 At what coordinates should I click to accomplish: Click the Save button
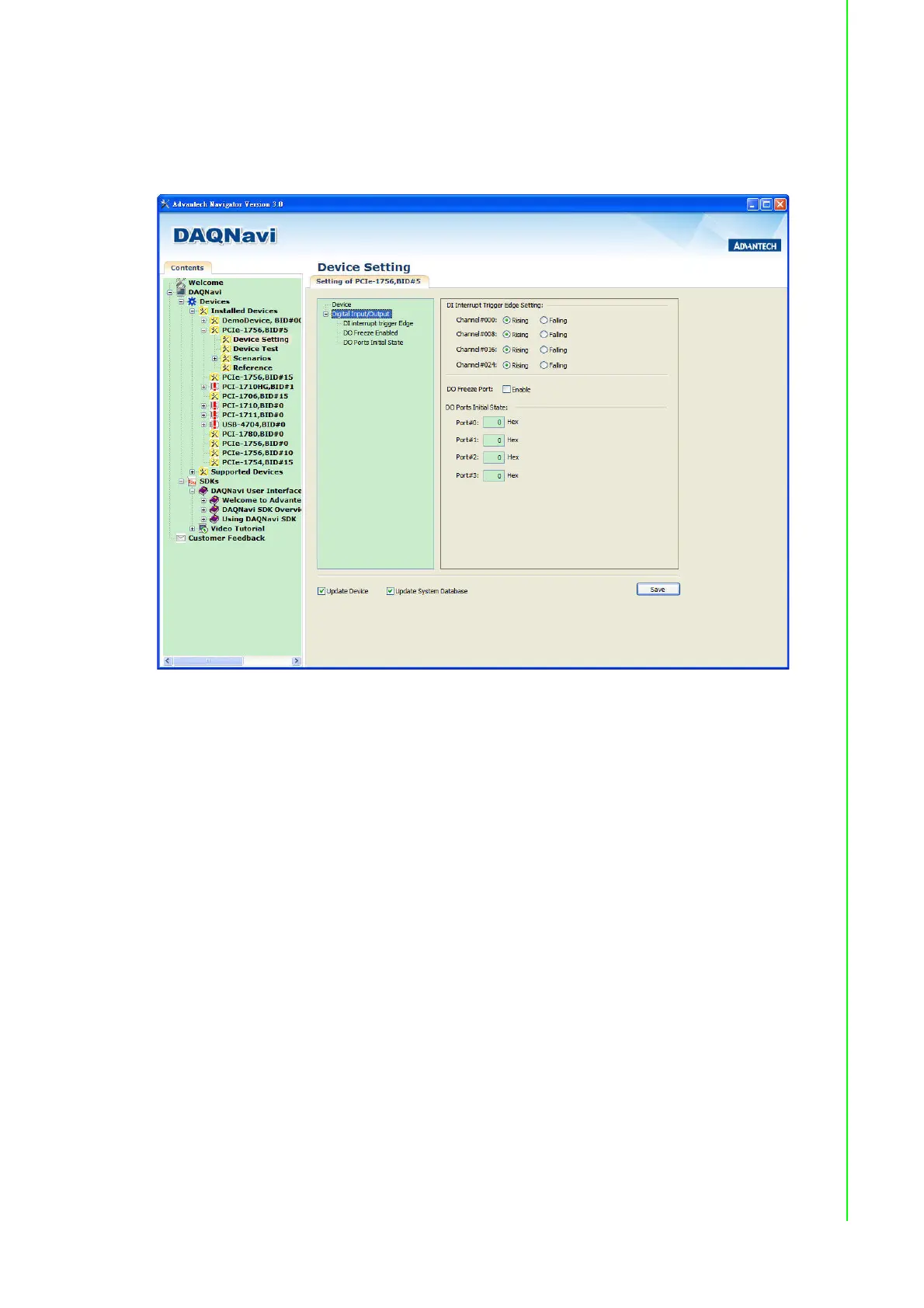(x=658, y=590)
